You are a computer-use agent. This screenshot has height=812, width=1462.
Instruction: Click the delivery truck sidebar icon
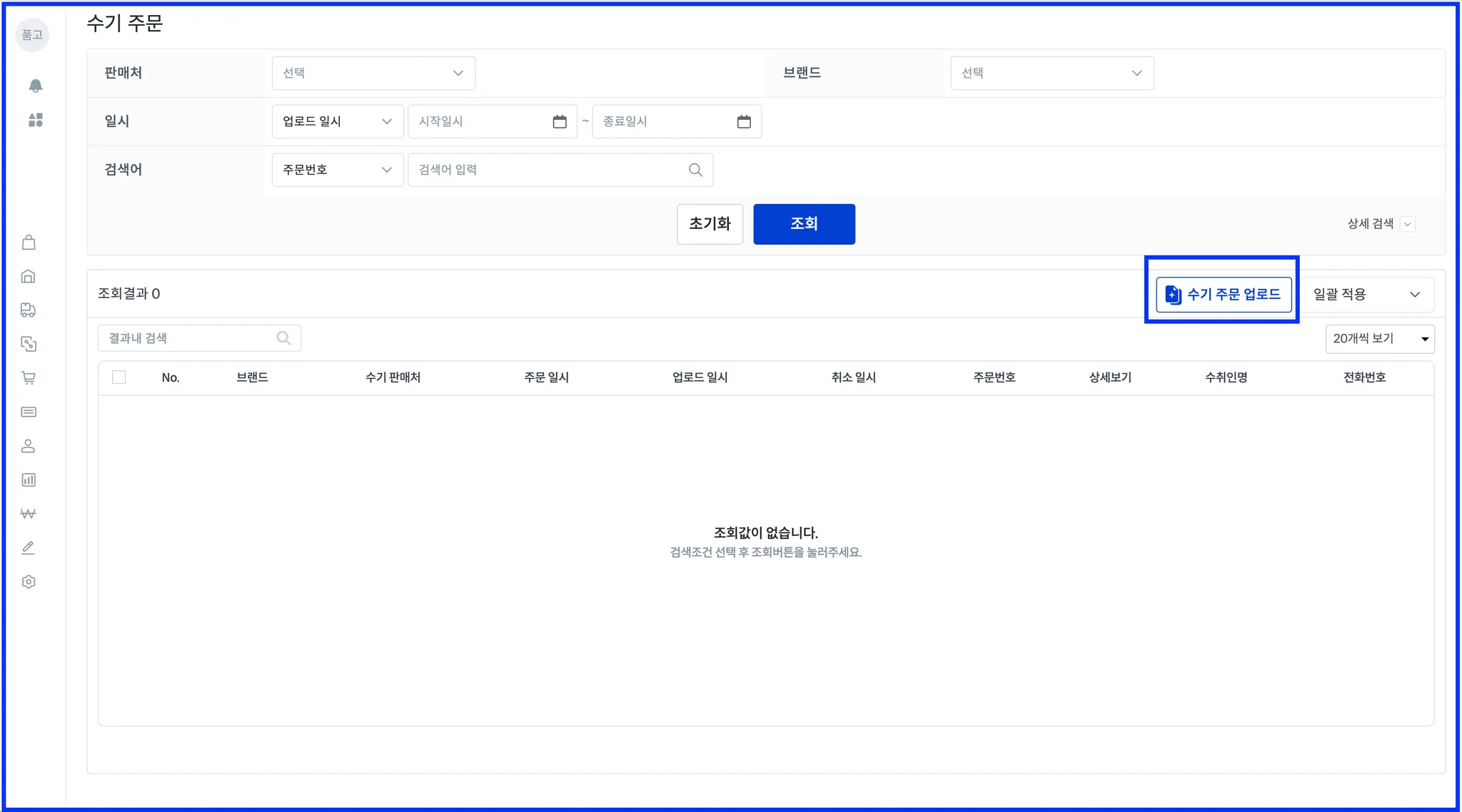(x=29, y=310)
